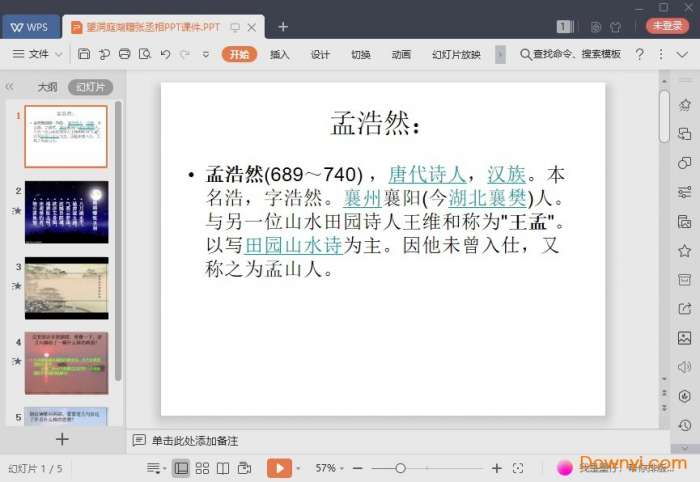This screenshot has height=482, width=700.
Task: Open slideshow play options dropdown arrow
Action: (x=298, y=469)
